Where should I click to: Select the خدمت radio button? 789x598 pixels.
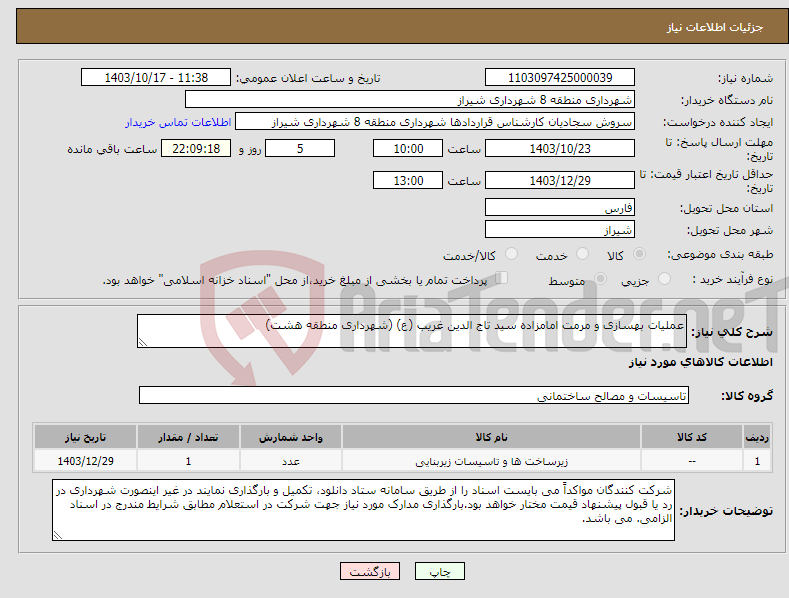pos(582,254)
